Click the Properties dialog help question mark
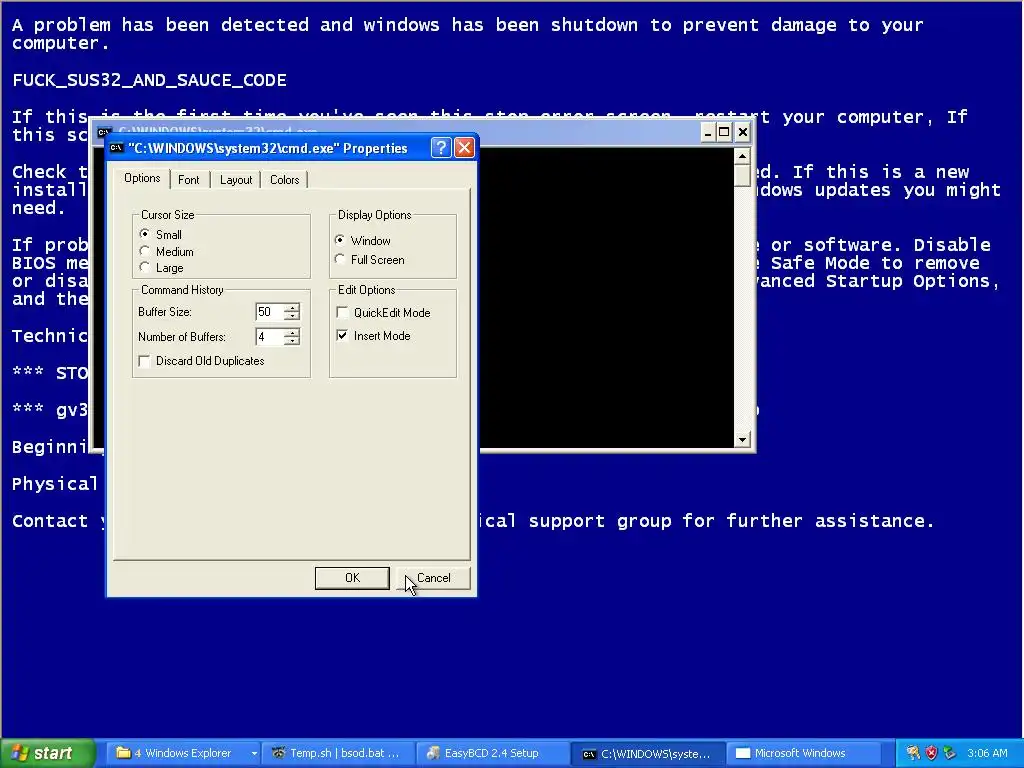1024x768 pixels. [x=441, y=148]
